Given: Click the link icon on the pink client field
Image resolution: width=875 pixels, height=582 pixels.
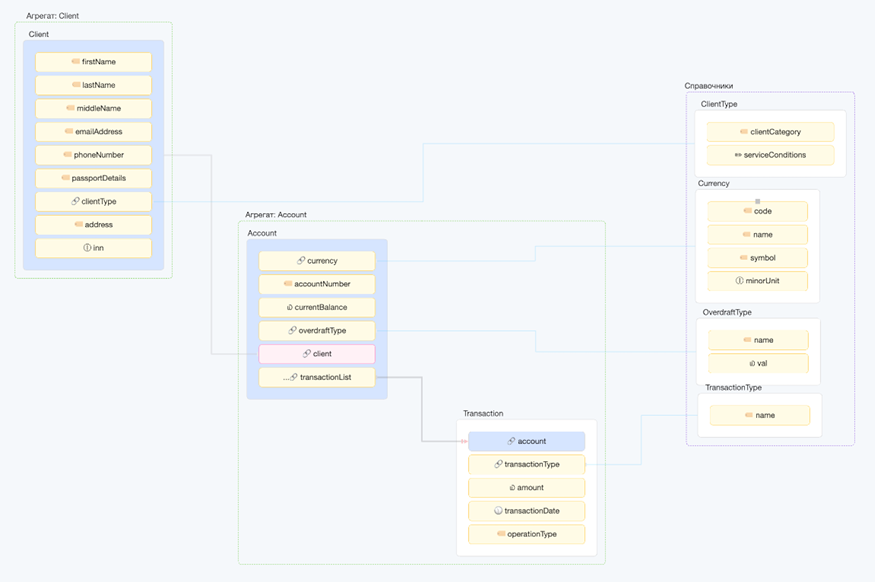Looking at the screenshot, I should pyautogui.click(x=307, y=354).
